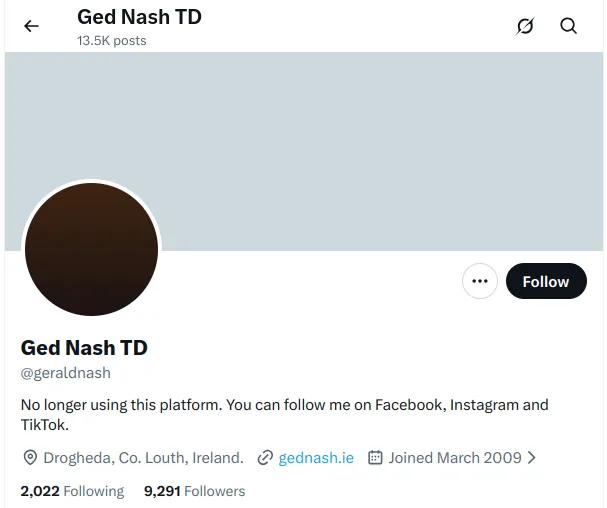
Task: View the 9,291 Followers list
Action: coord(194,491)
